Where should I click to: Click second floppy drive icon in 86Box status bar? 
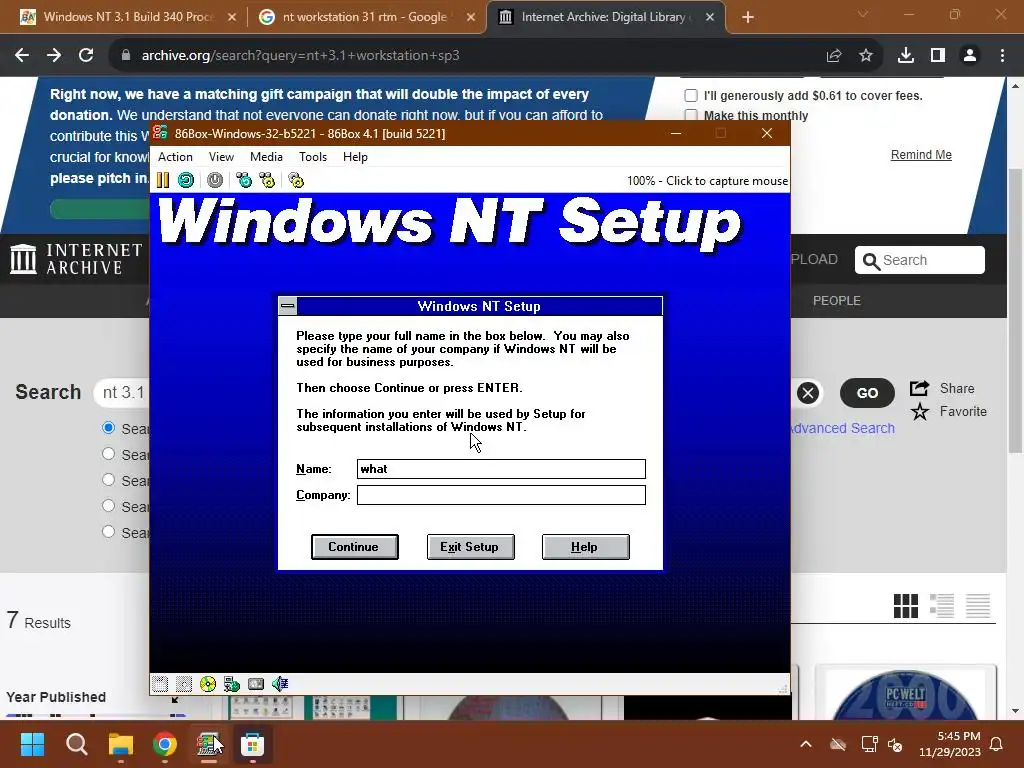click(x=184, y=684)
